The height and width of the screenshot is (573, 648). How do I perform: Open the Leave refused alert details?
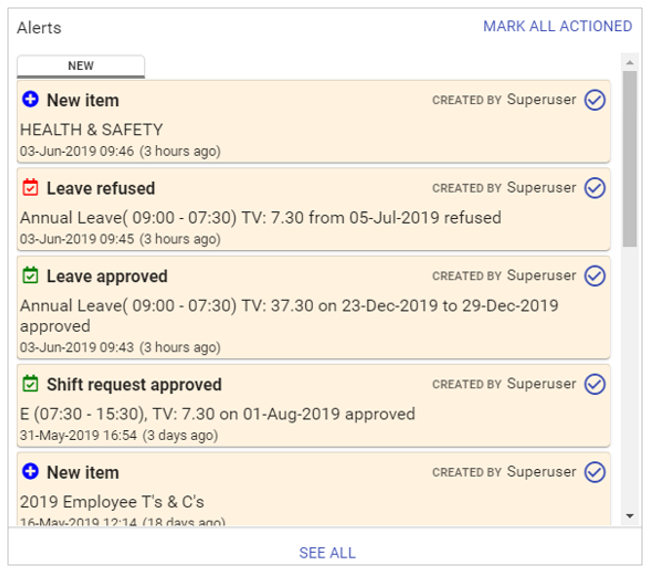260,218
